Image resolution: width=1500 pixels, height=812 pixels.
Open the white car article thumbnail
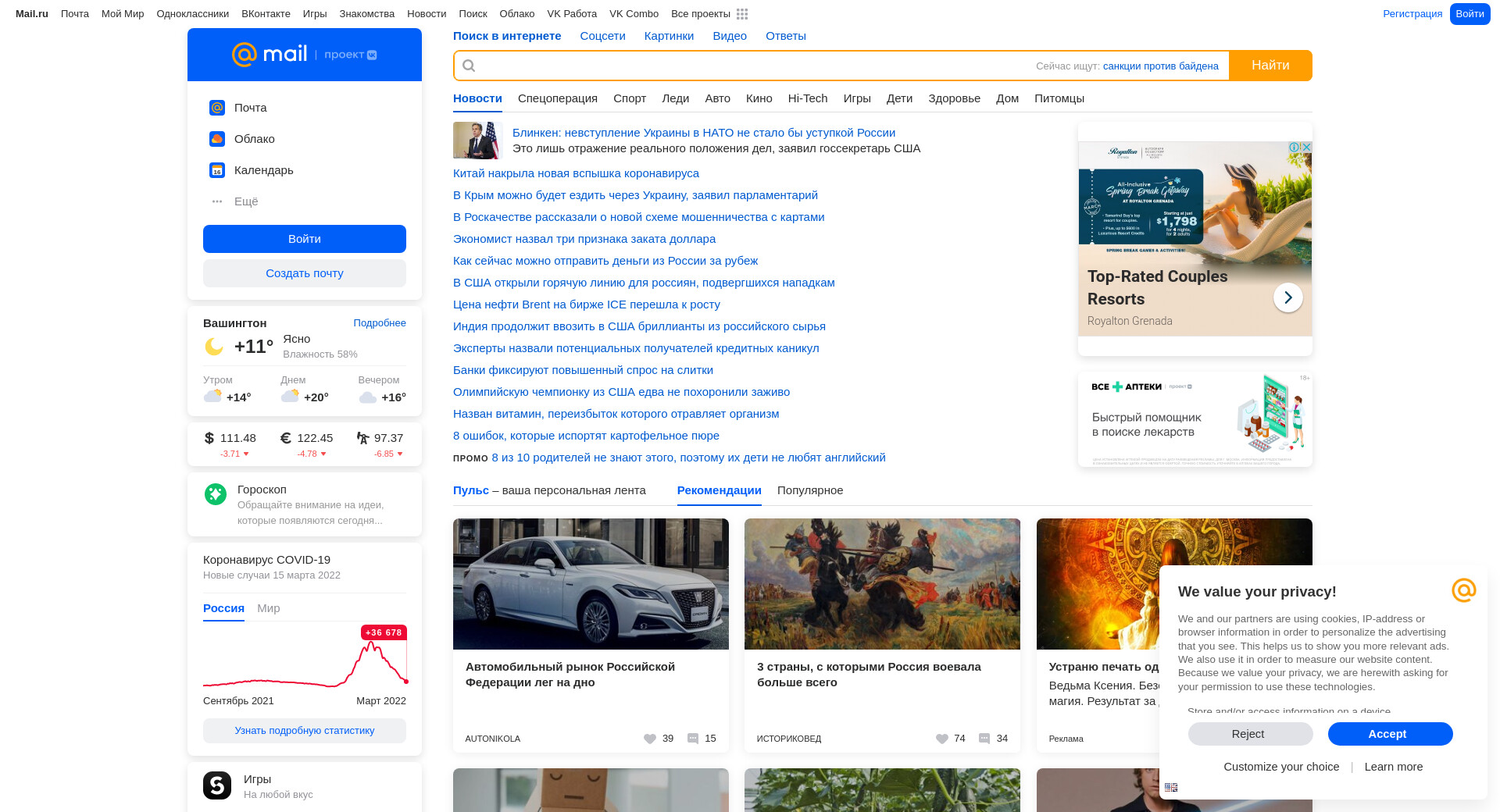click(591, 584)
